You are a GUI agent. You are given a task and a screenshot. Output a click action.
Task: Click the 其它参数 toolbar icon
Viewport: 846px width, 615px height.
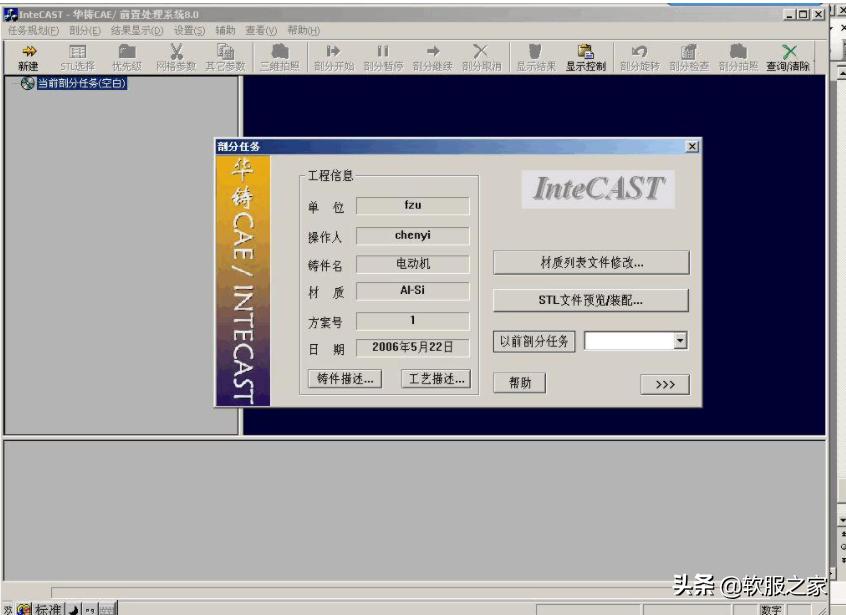(x=225, y=52)
